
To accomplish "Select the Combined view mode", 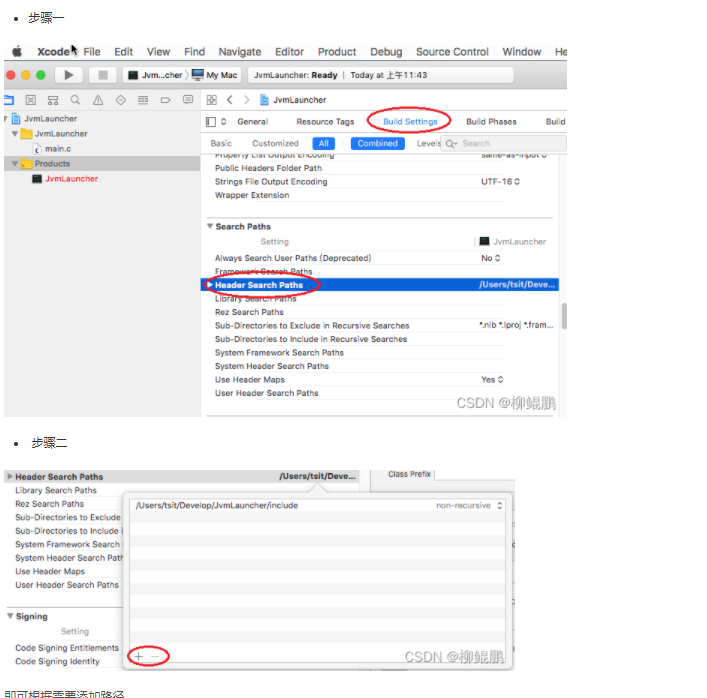I will pyautogui.click(x=377, y=143).
